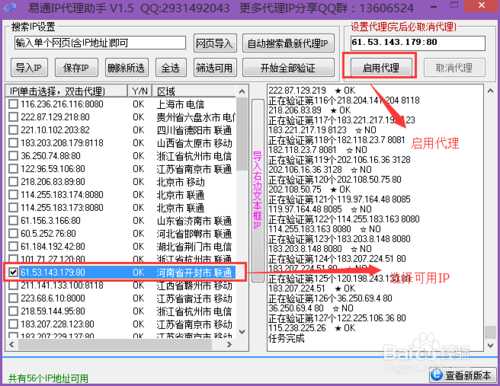This screenshot has width=500, height=386.
Task: Click the vertical 导入右边文本框IP button
Action: click(x=257, y=190)
